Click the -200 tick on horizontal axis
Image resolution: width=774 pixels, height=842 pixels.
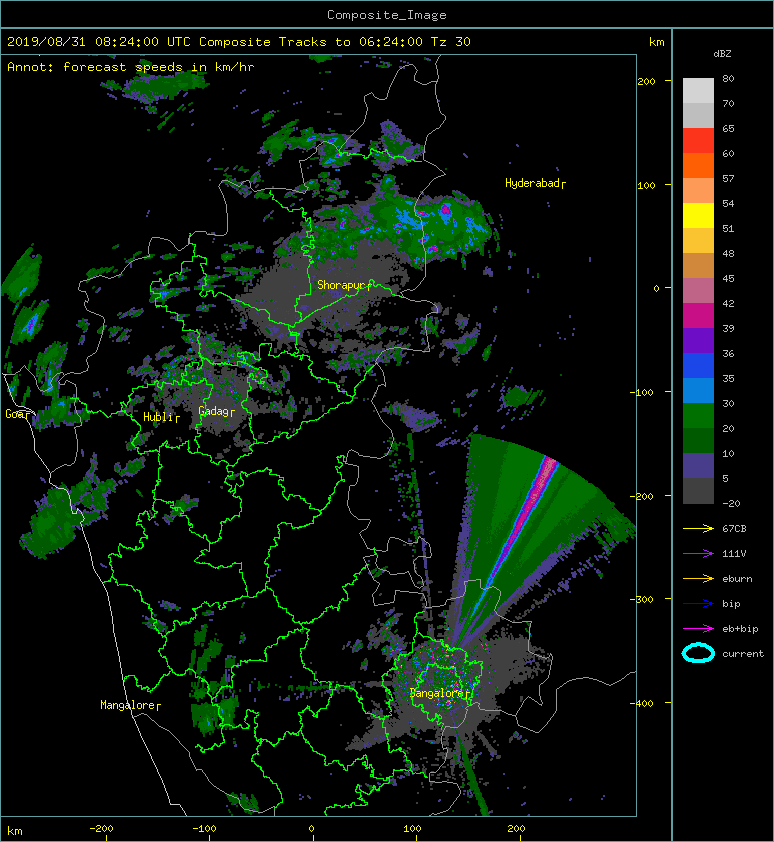pos(102,829)
